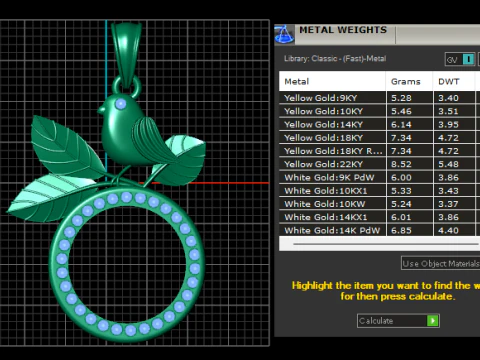Select the White Gold:9K PdW row
Screen dimensions: 480x360
[x=379, y=177]
